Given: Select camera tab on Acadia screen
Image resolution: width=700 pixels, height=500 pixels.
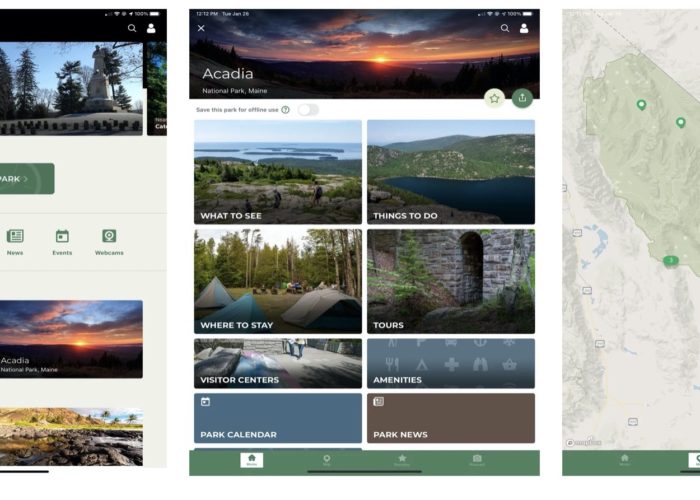Looking at the screenshot, I should (x=477, y=460).
